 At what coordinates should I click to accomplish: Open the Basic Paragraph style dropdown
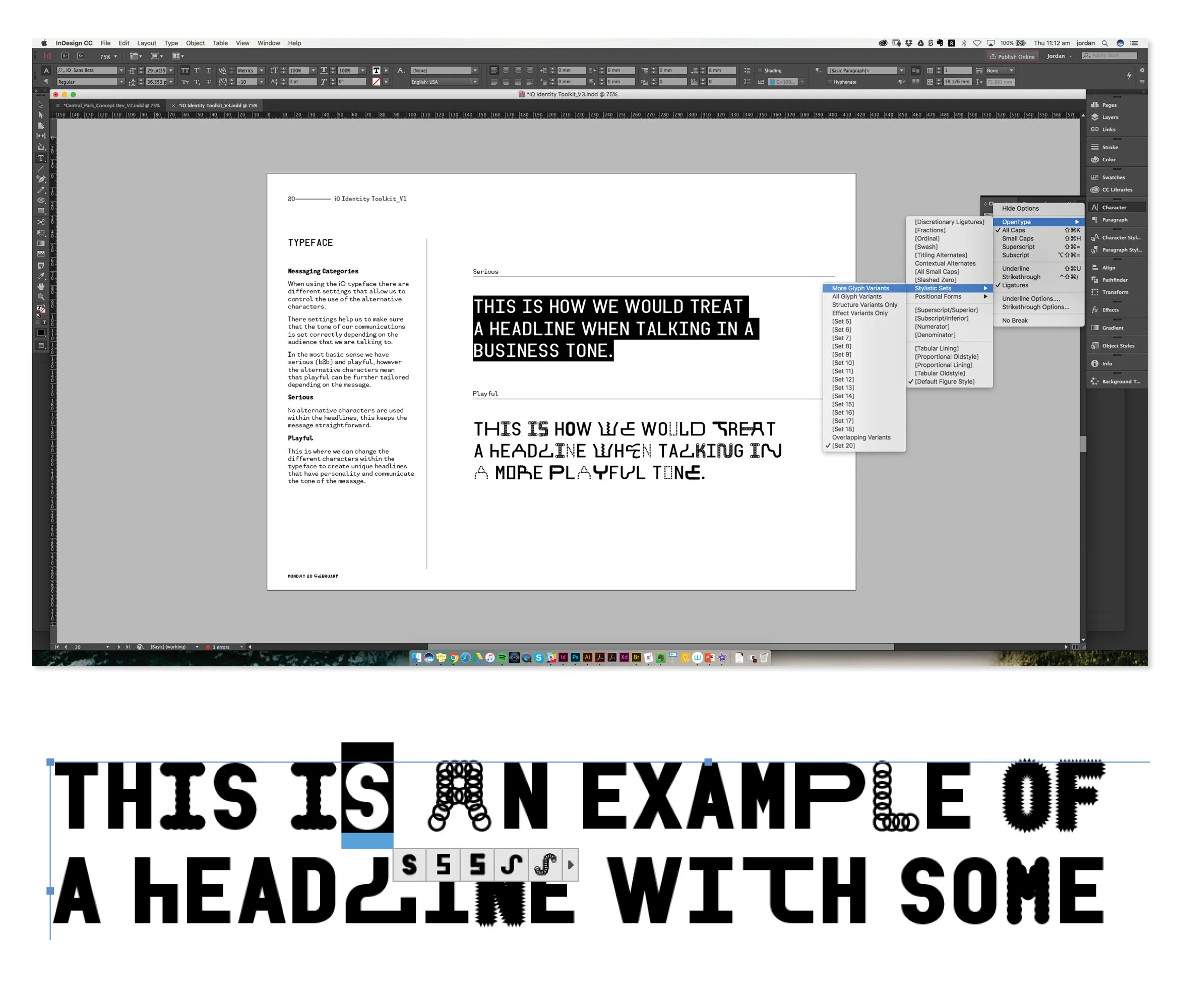901,71
